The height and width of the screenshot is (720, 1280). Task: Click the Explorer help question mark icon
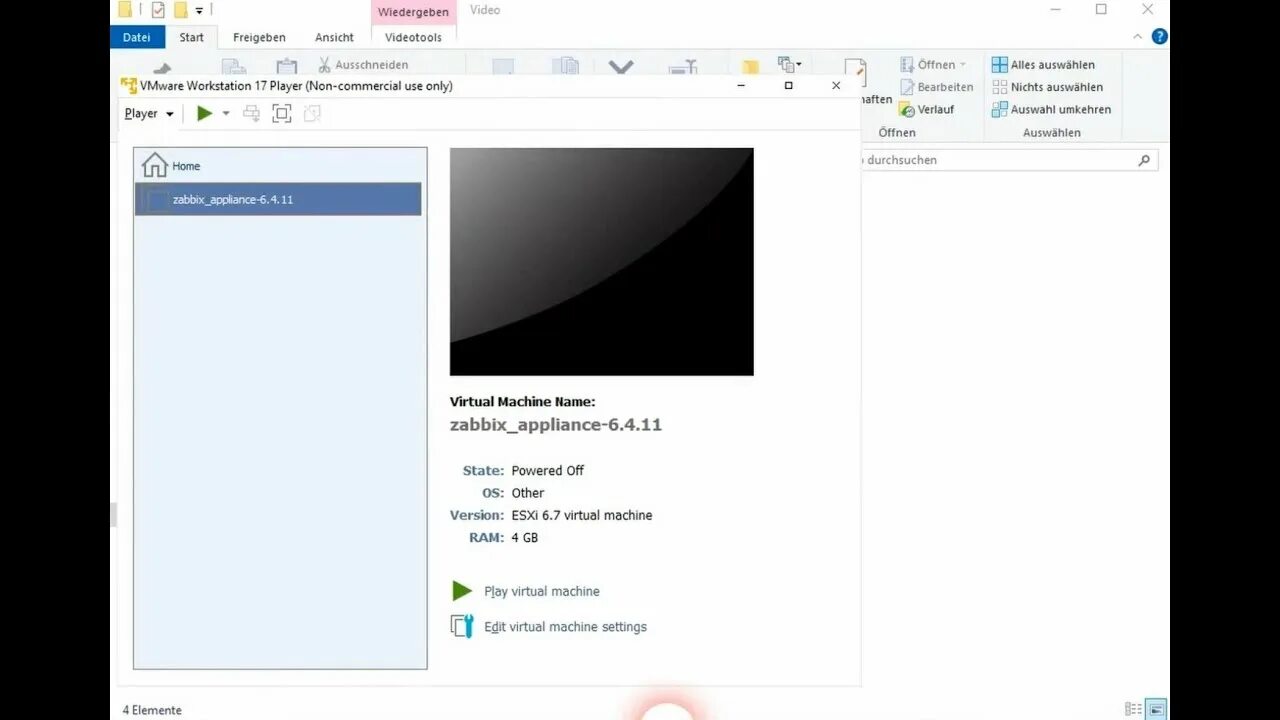pos(1159,37)
